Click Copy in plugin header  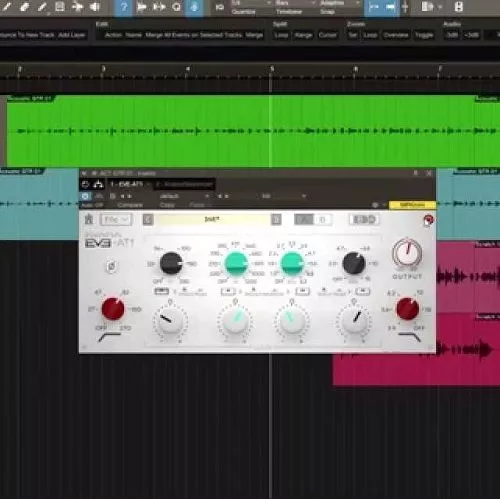pos(167,205)
